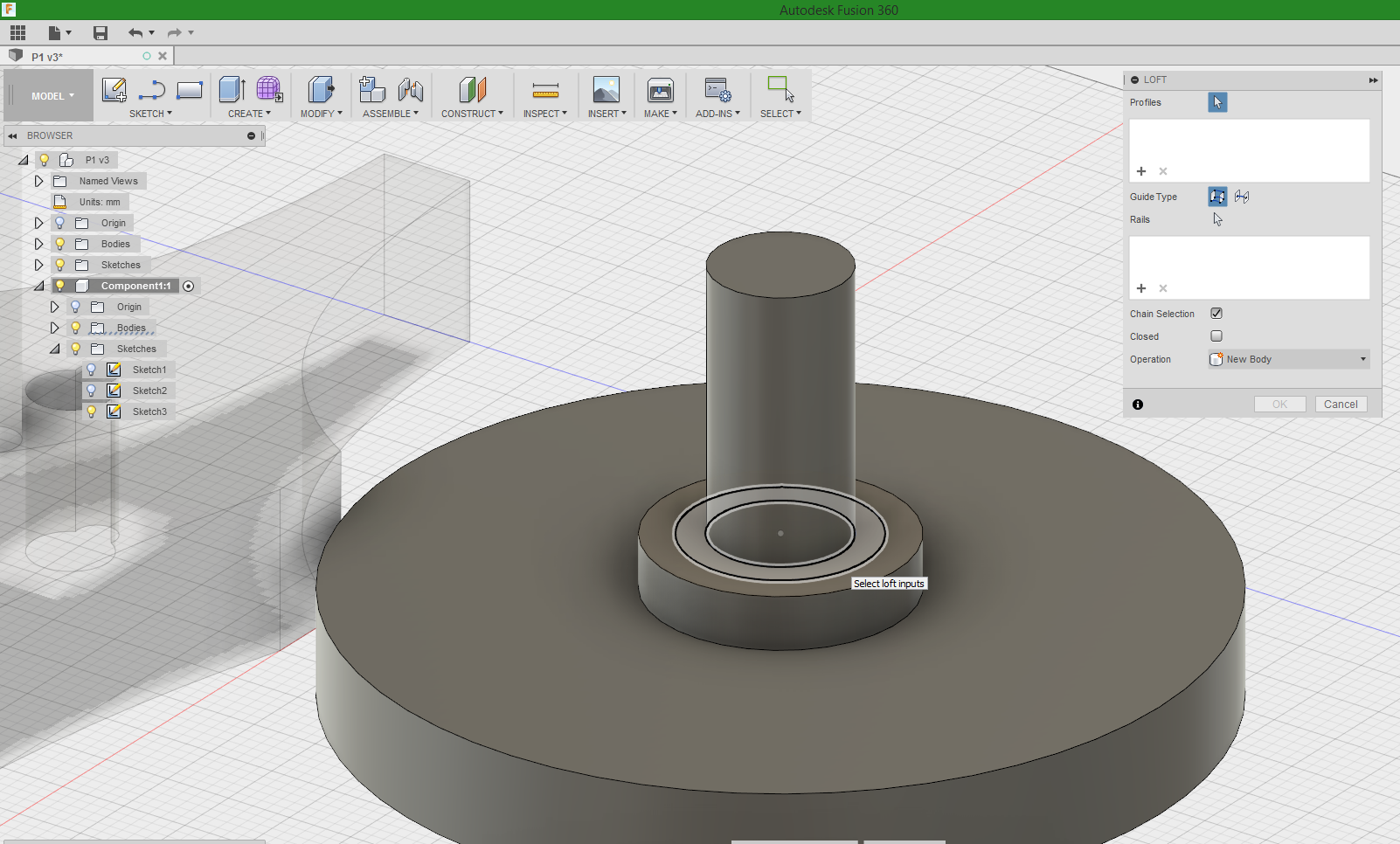Cancel the Loft dialog
This screenshot has width=1400, height=844.
[1341, 404]
